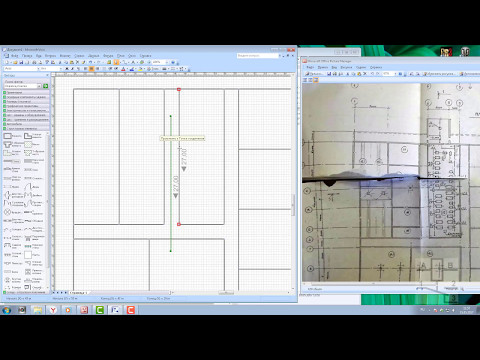
Task: Activate the highlighted Pointer tool
Action: pyautogui.click(x=116, y=62)
